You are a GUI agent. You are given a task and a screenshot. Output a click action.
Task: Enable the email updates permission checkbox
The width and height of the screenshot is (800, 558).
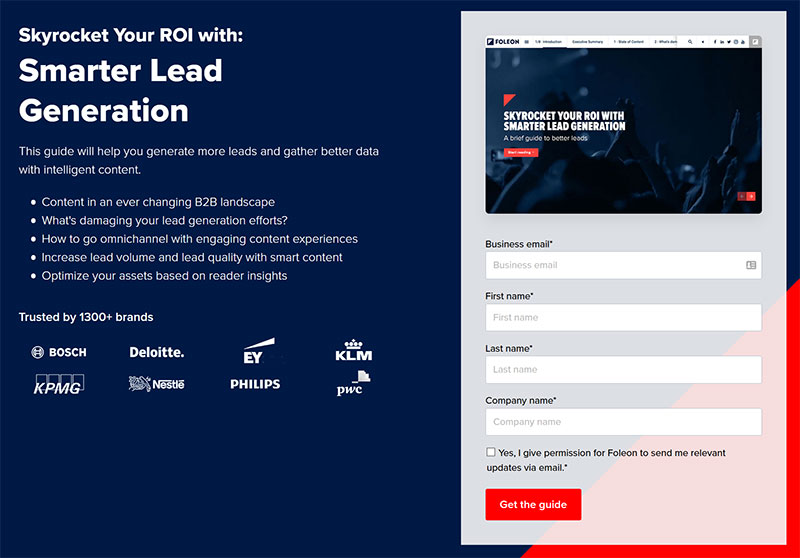coord(491,452)
